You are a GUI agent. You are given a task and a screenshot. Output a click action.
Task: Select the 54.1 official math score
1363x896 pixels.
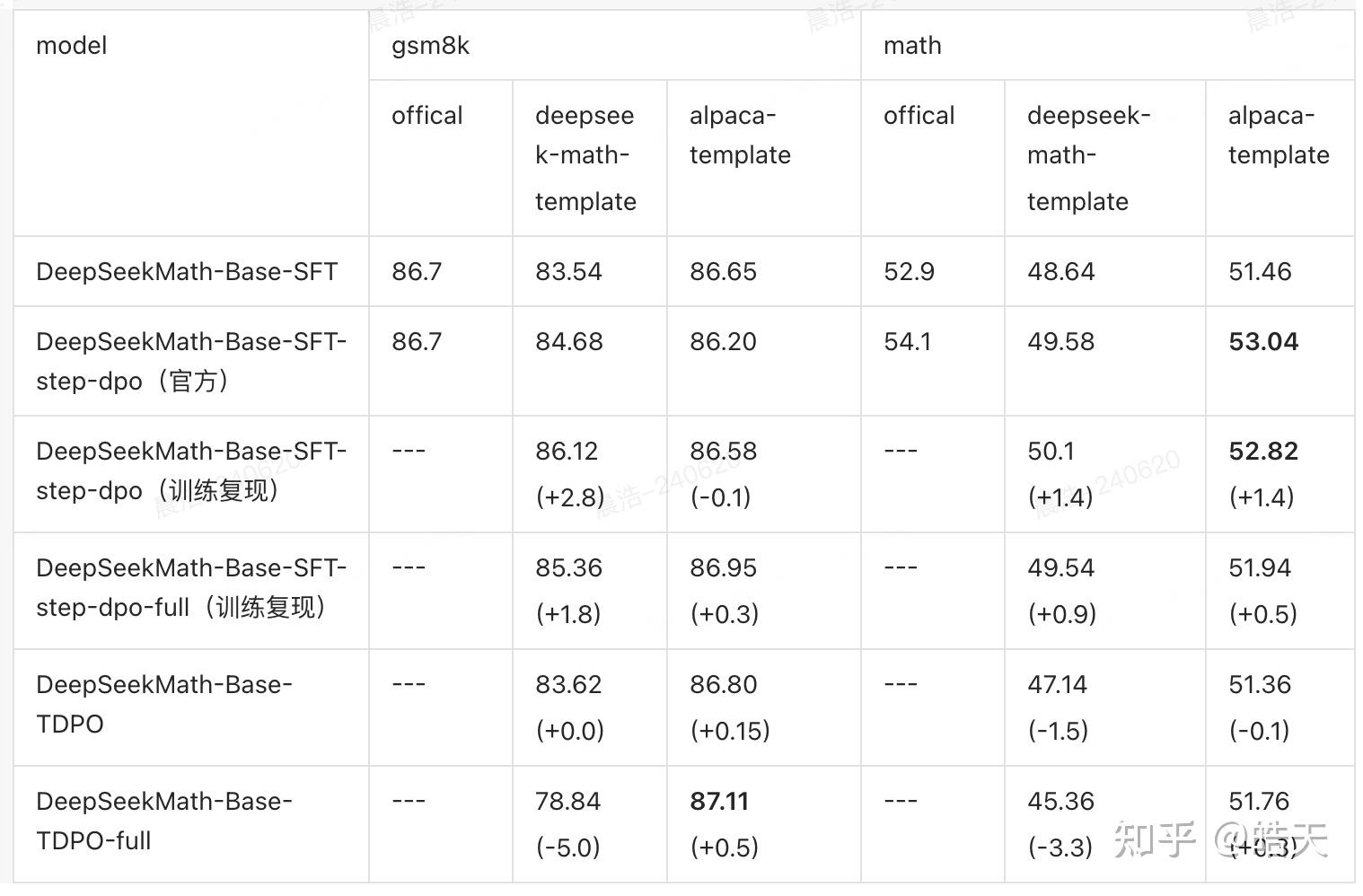(907, 342)
